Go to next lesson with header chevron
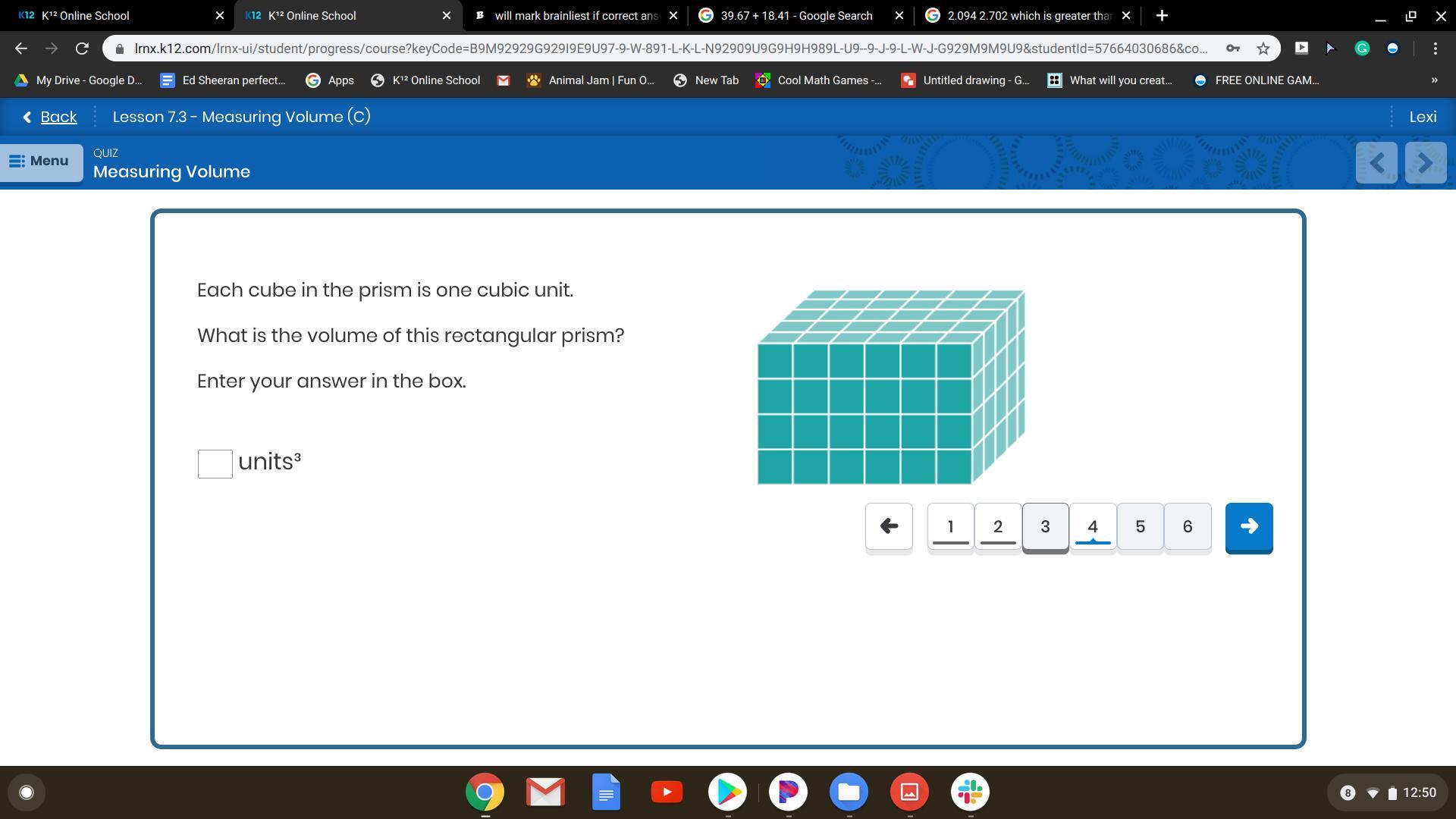The image size is (1456, 819). click(x=1425, y=162)
